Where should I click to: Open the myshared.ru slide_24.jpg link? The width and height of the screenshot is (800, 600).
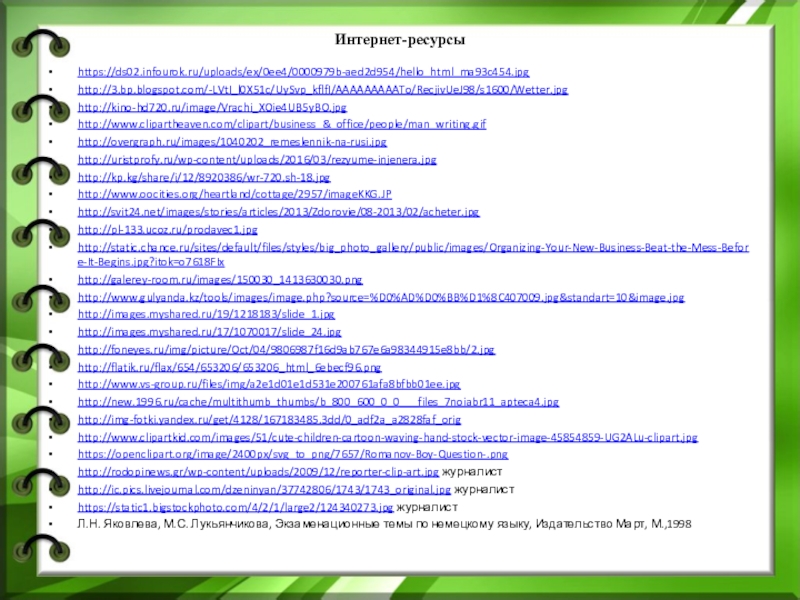coord(209,332)
